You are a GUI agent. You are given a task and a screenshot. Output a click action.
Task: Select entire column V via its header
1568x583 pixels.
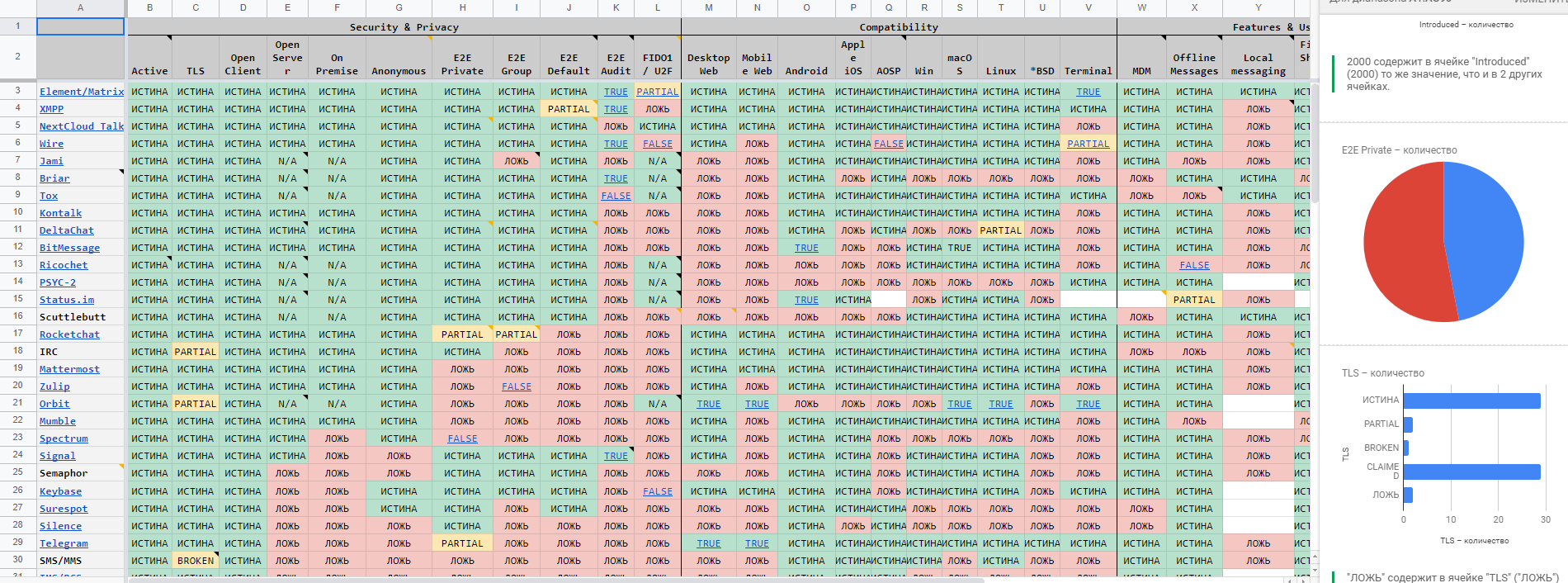point(1089,7)
